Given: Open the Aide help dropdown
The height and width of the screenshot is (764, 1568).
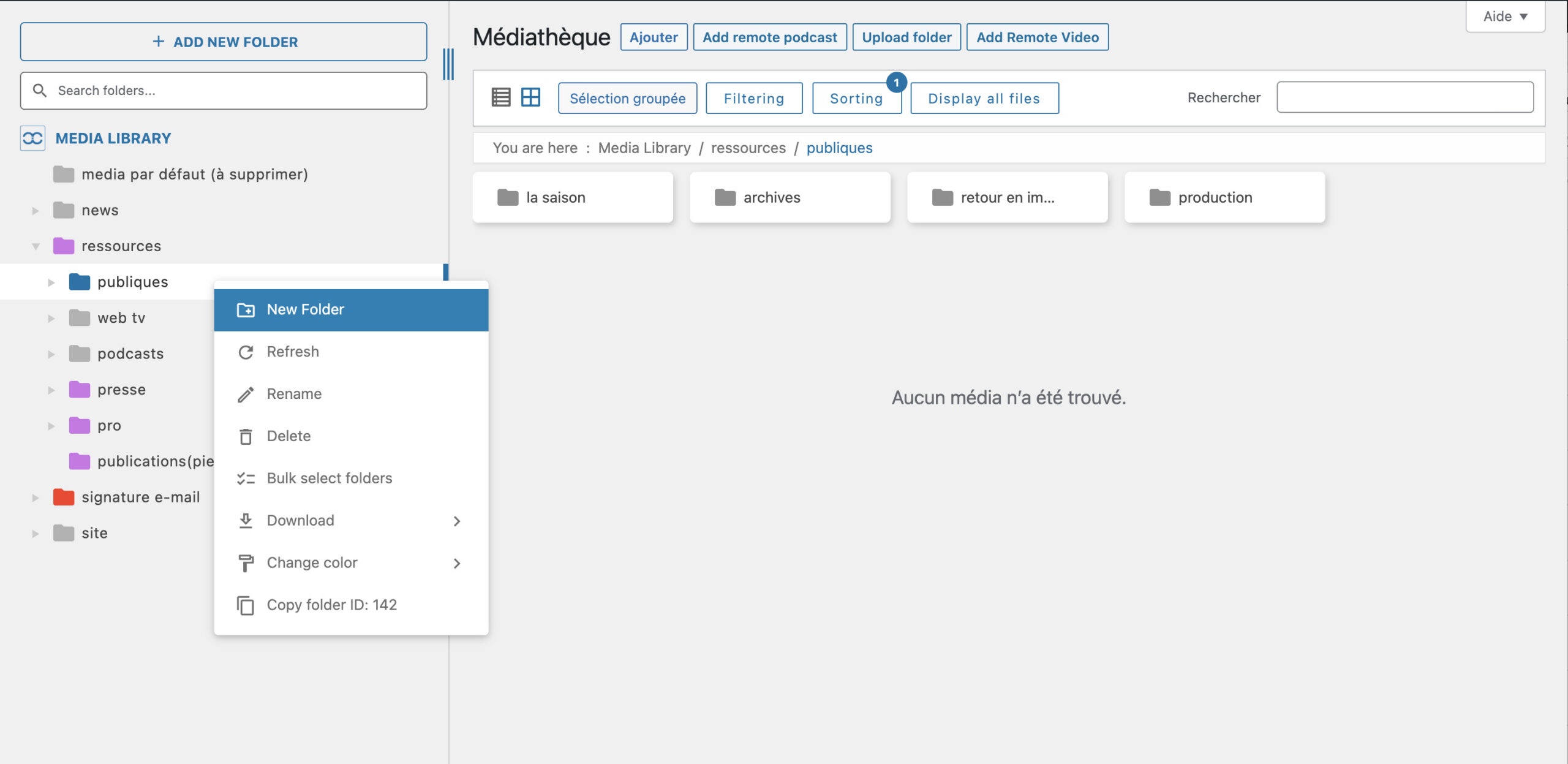Looking at the screenshot, I should coord(1505,17).
